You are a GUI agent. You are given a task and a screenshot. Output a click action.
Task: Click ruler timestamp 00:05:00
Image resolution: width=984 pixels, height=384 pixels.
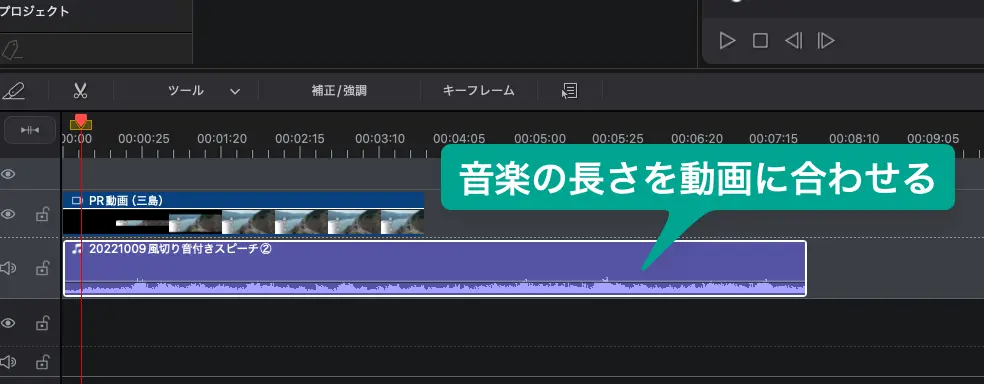coord(540,139)
